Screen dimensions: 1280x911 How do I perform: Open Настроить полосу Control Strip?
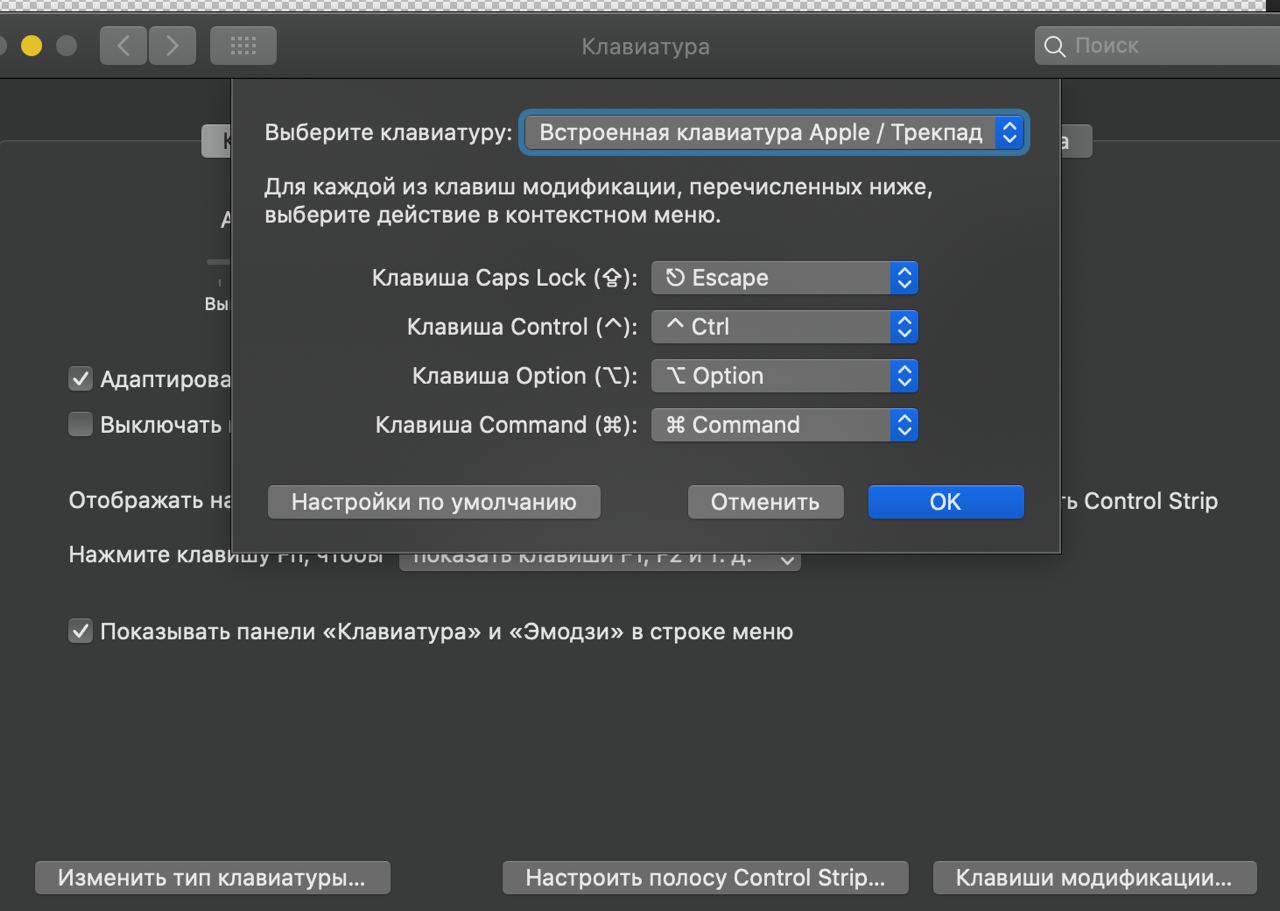706,878
